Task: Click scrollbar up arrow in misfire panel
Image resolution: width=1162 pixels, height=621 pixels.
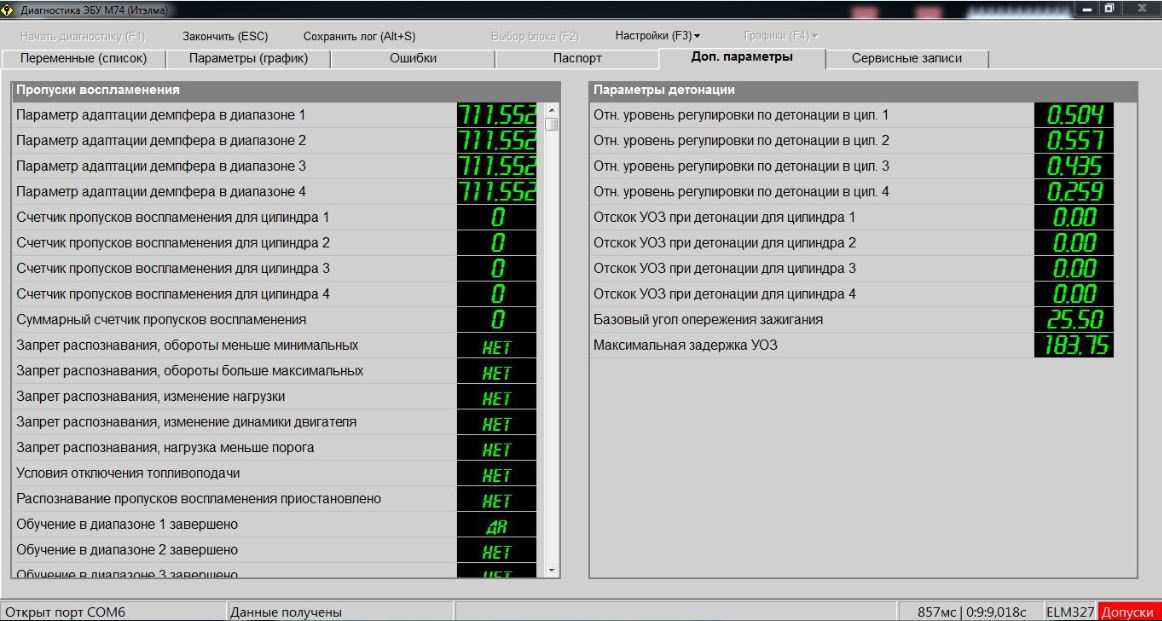Action: (x=551, y=110)
